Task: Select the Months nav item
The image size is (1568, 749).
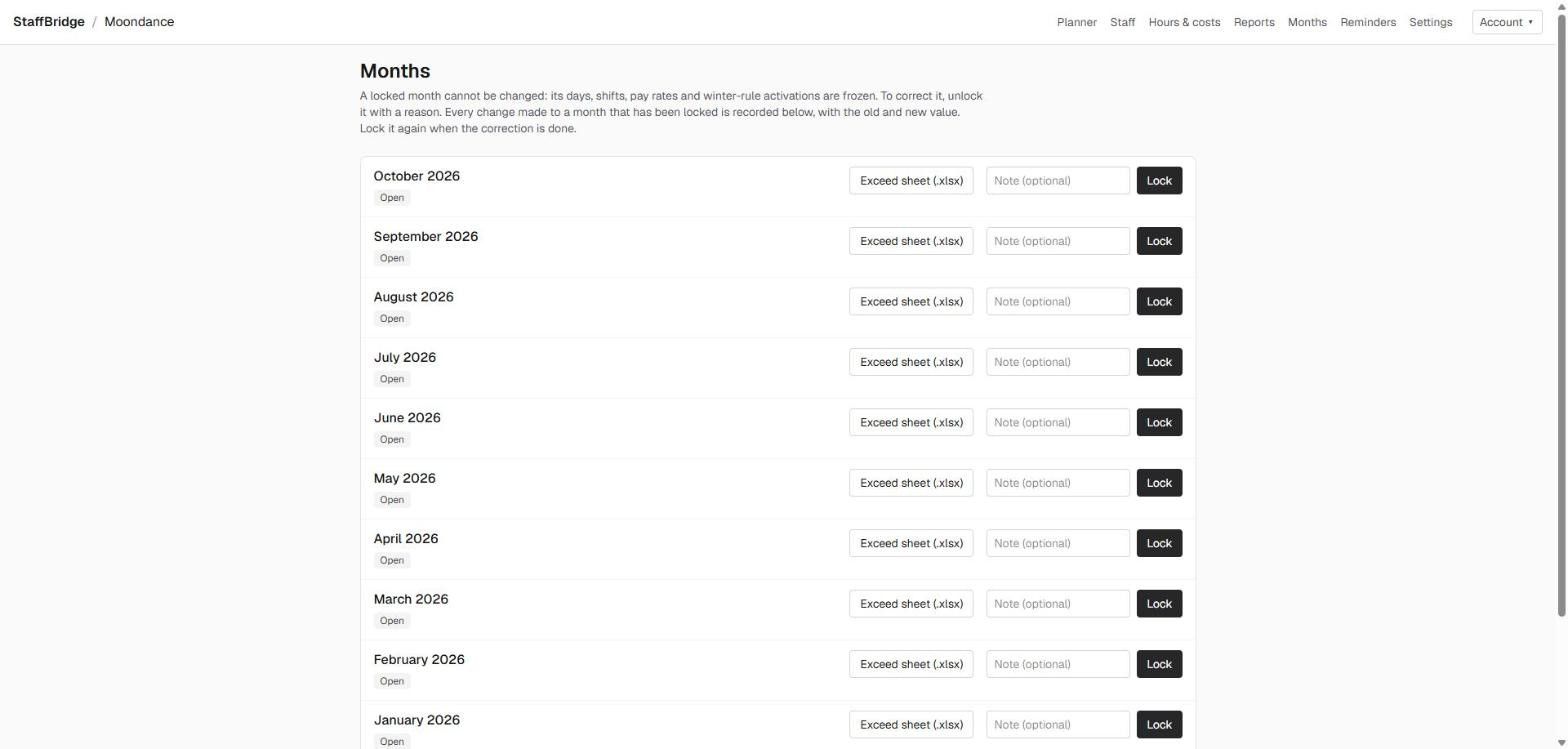Action: (x=1307, y=22)
